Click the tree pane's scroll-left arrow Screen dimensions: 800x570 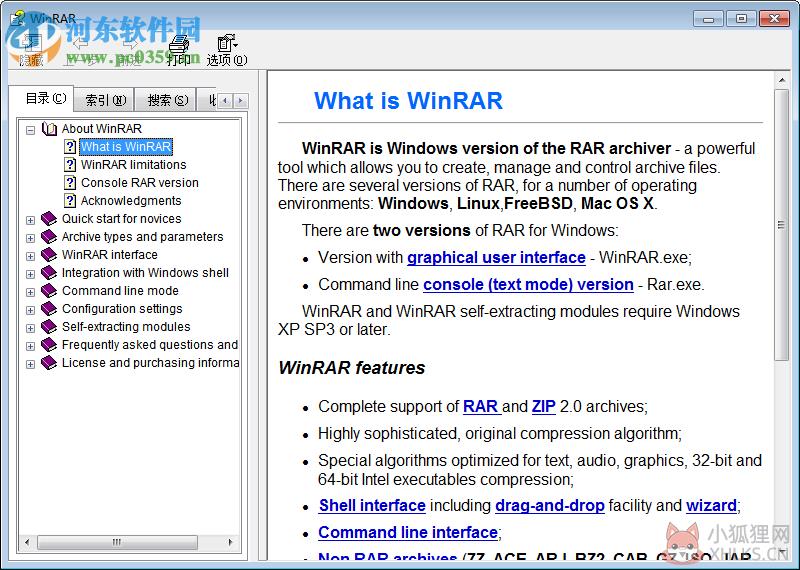tap(27, 541)
